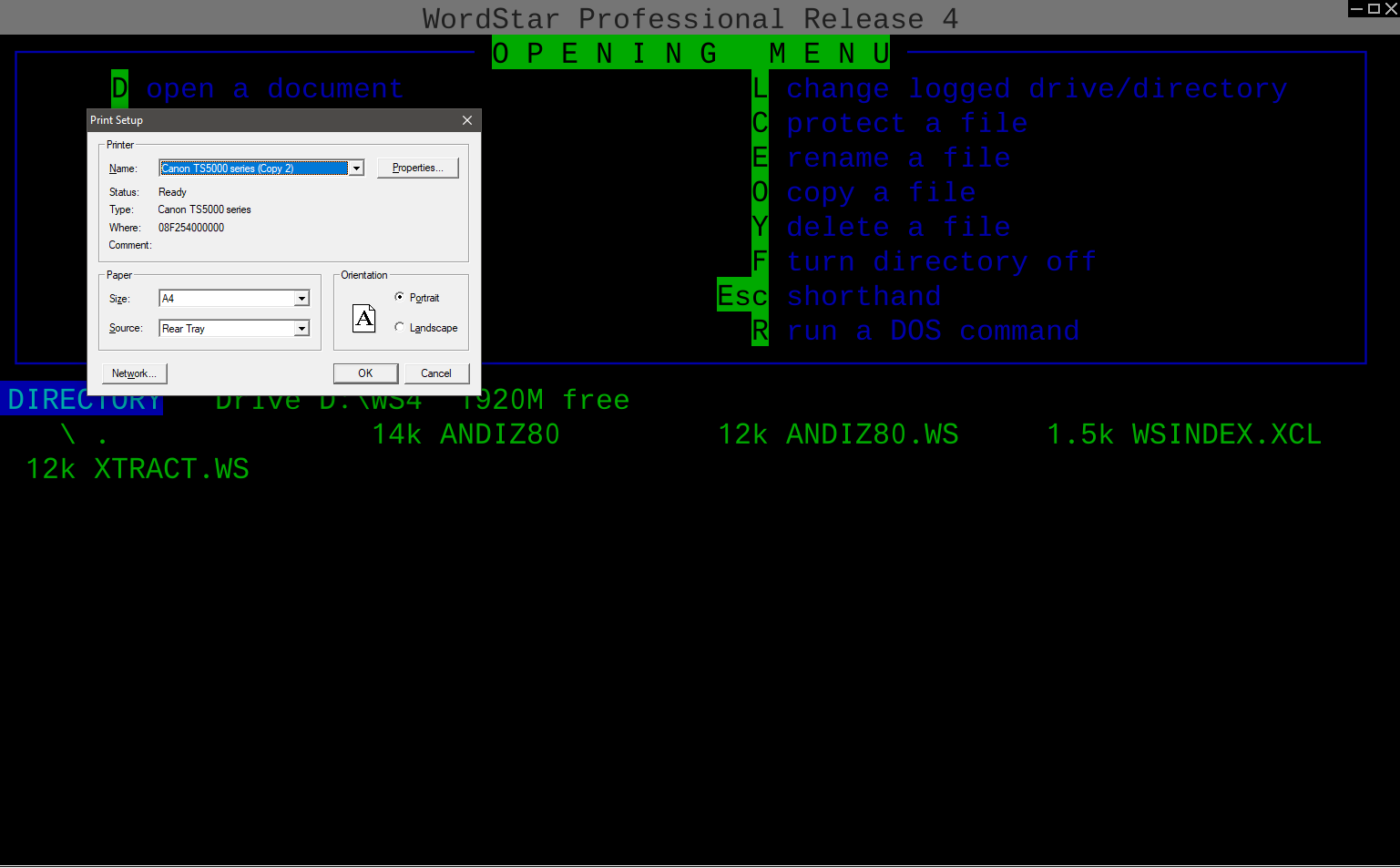Select Portrait orientation
The height and width of the screenshot is (868, 1400).
400,297
